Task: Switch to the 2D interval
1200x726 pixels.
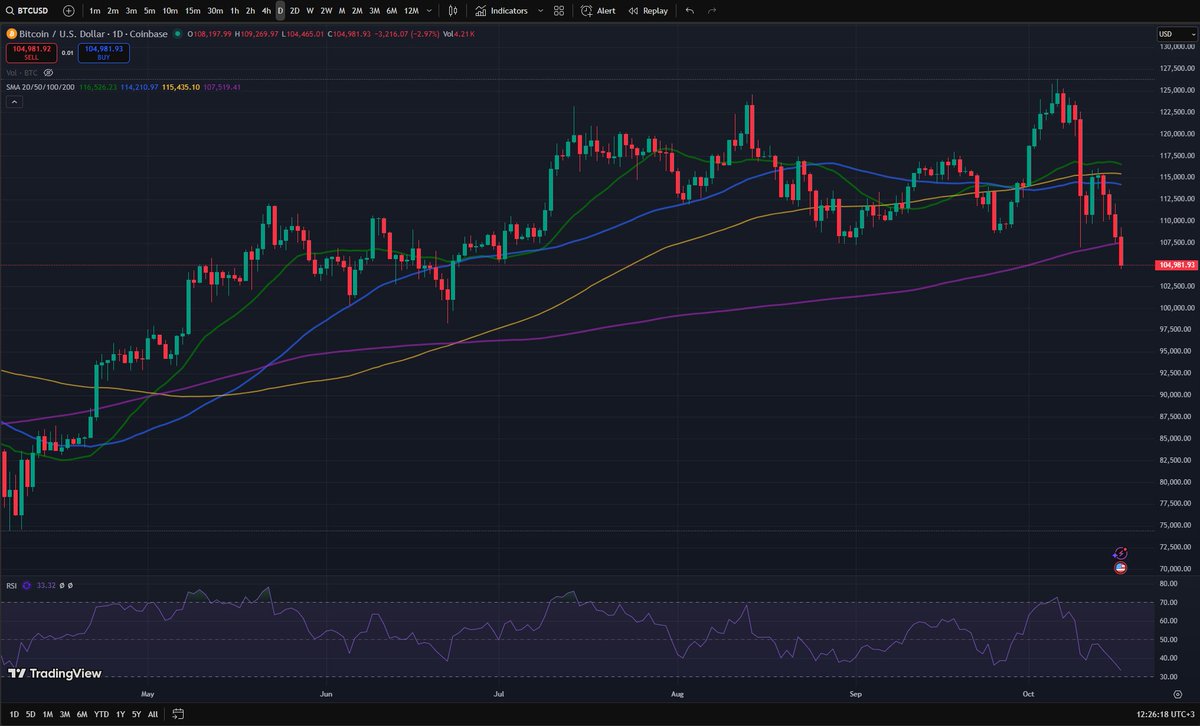Action: pyautogui.click(x=295, y=11)
